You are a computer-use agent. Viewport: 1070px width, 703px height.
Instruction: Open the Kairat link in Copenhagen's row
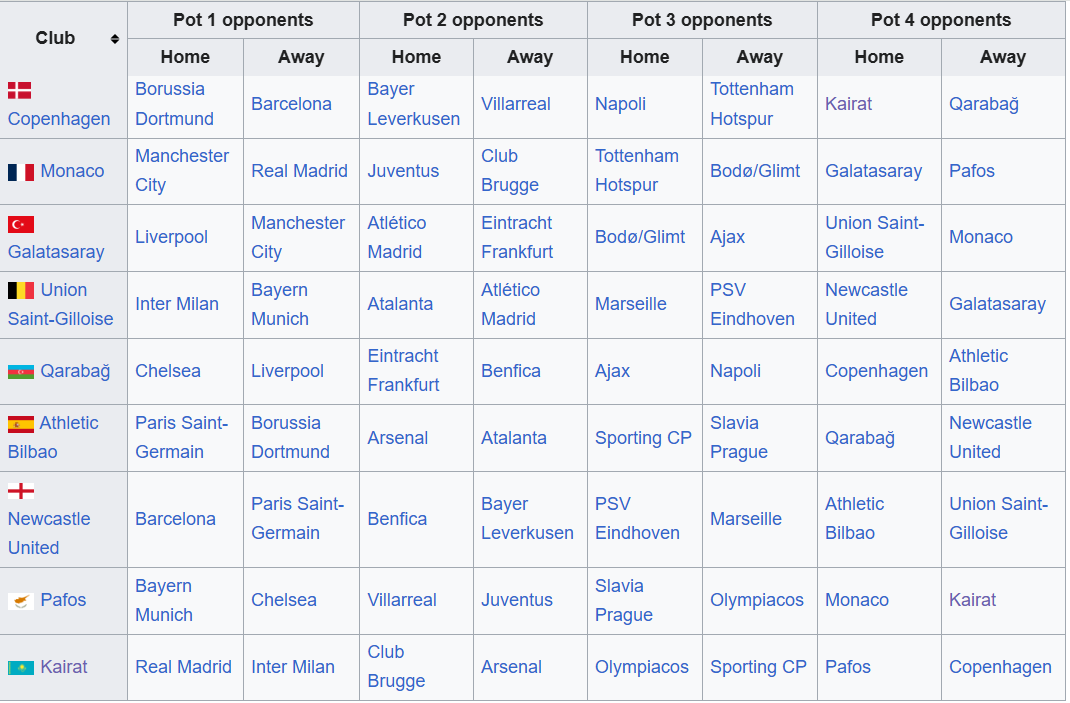(848, 104)
